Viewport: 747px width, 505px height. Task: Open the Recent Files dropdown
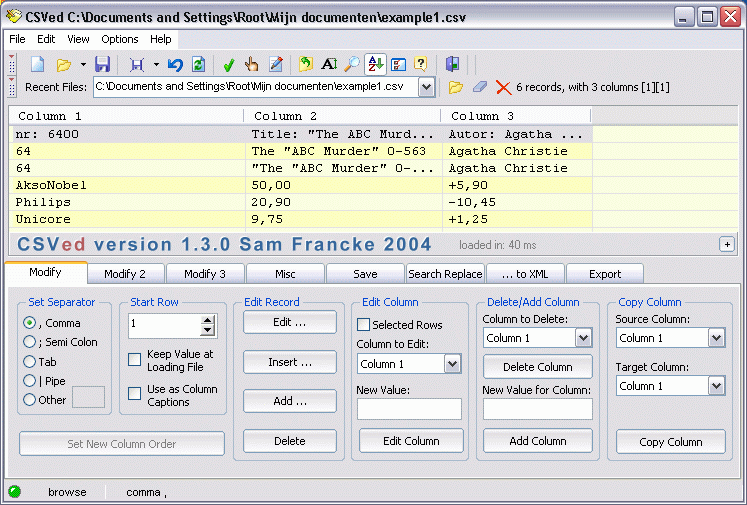pos(426,88)
